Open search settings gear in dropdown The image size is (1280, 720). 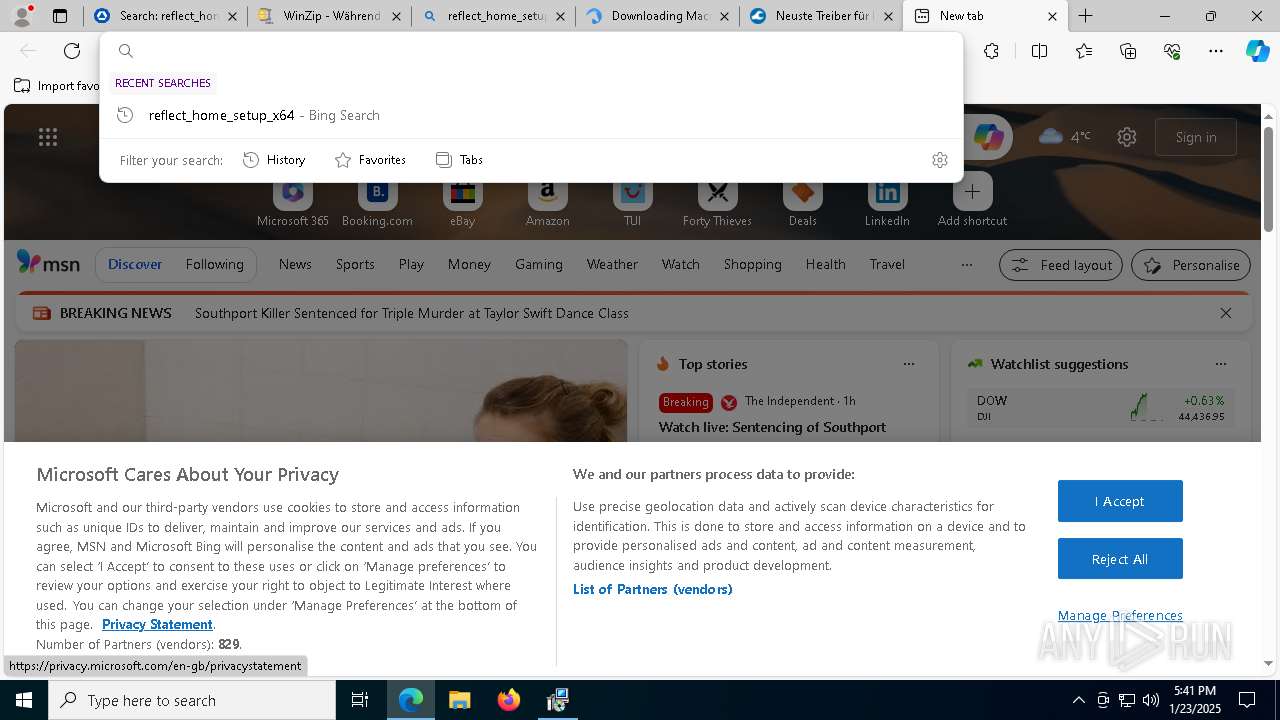(940, 160)
